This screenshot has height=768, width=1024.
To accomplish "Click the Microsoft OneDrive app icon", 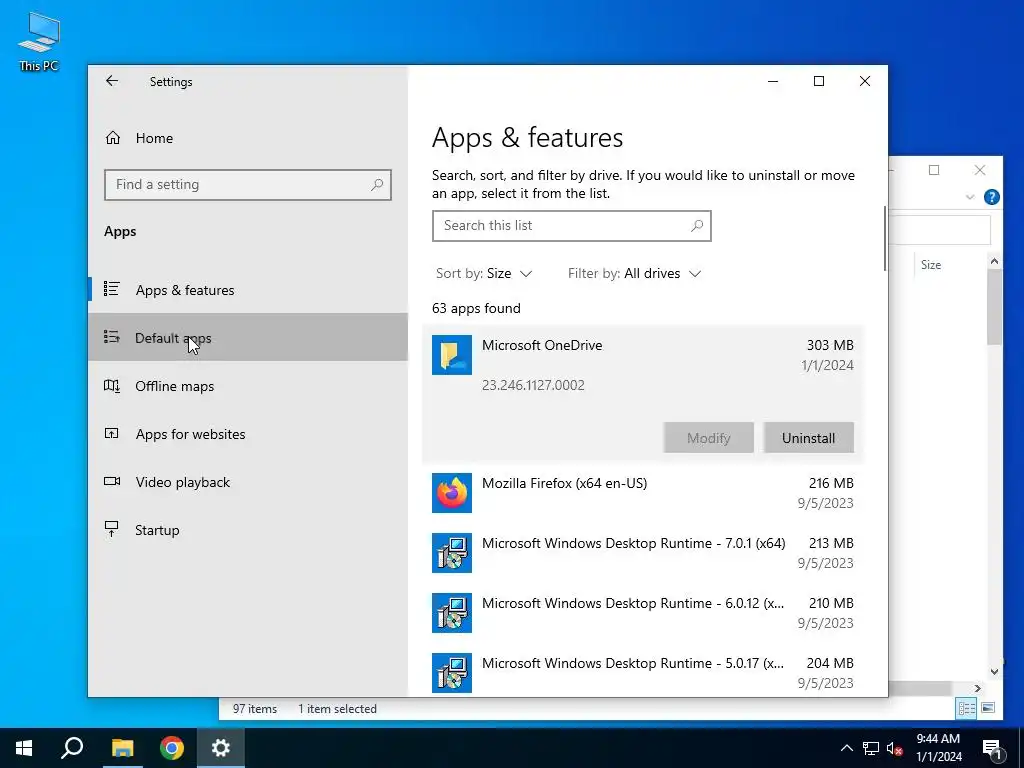I will [451, 355].
